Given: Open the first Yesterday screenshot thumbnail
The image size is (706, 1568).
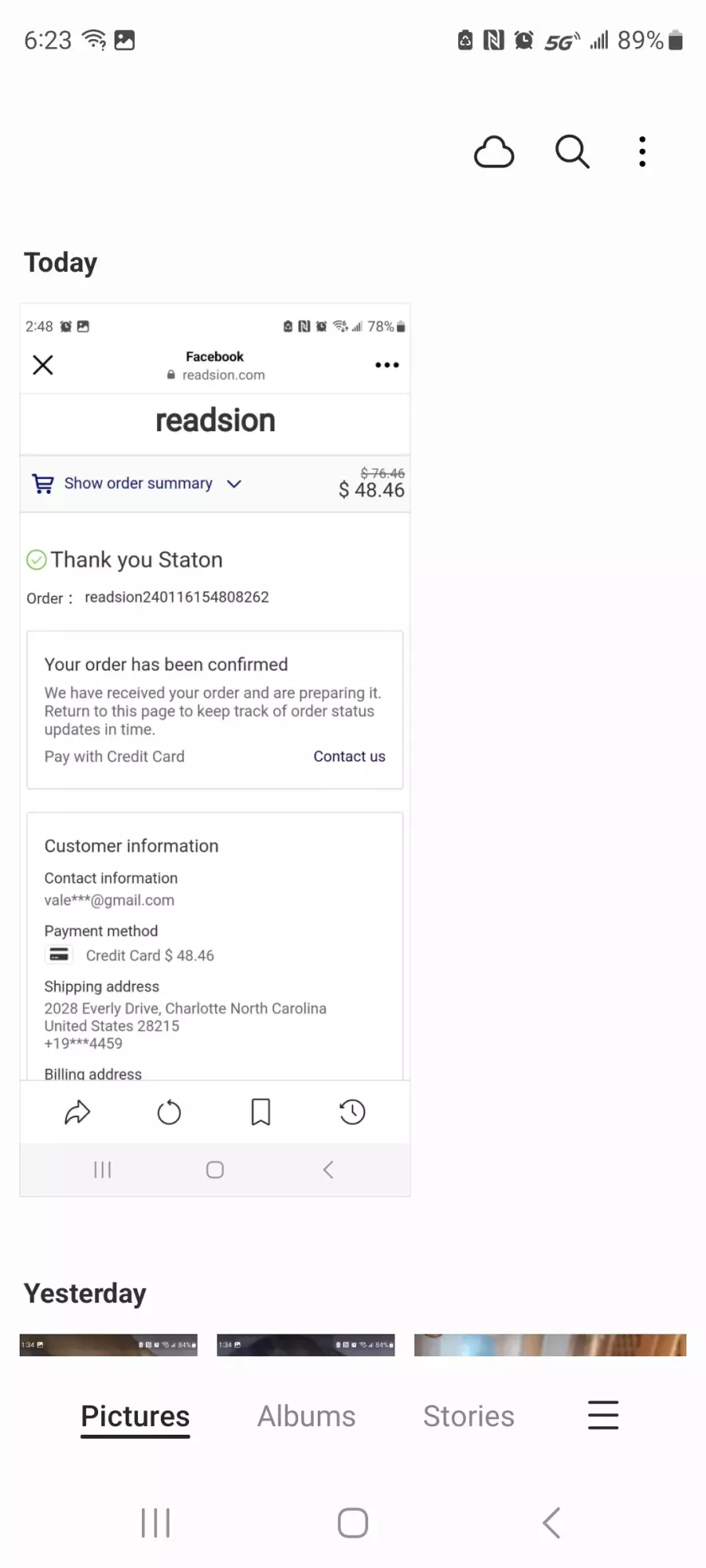Looking at the screenshot, I should (x=108, y=1345).
